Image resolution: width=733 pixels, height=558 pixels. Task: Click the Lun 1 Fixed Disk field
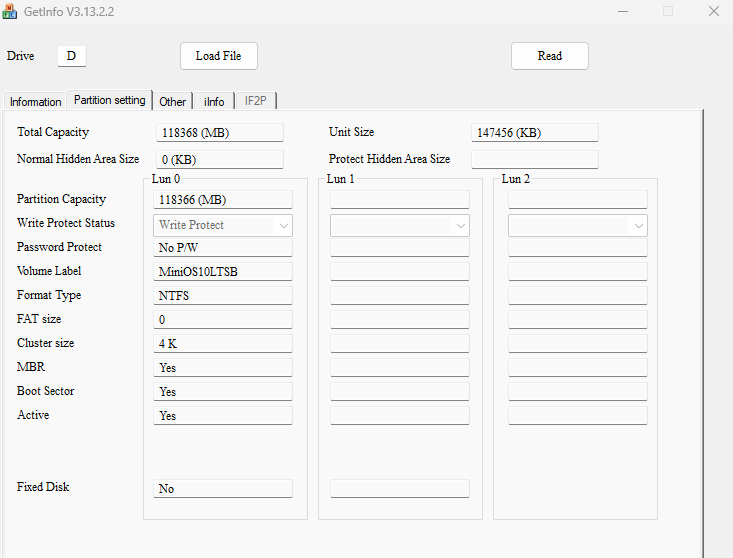pyautogui.click(x=400, y=488)
